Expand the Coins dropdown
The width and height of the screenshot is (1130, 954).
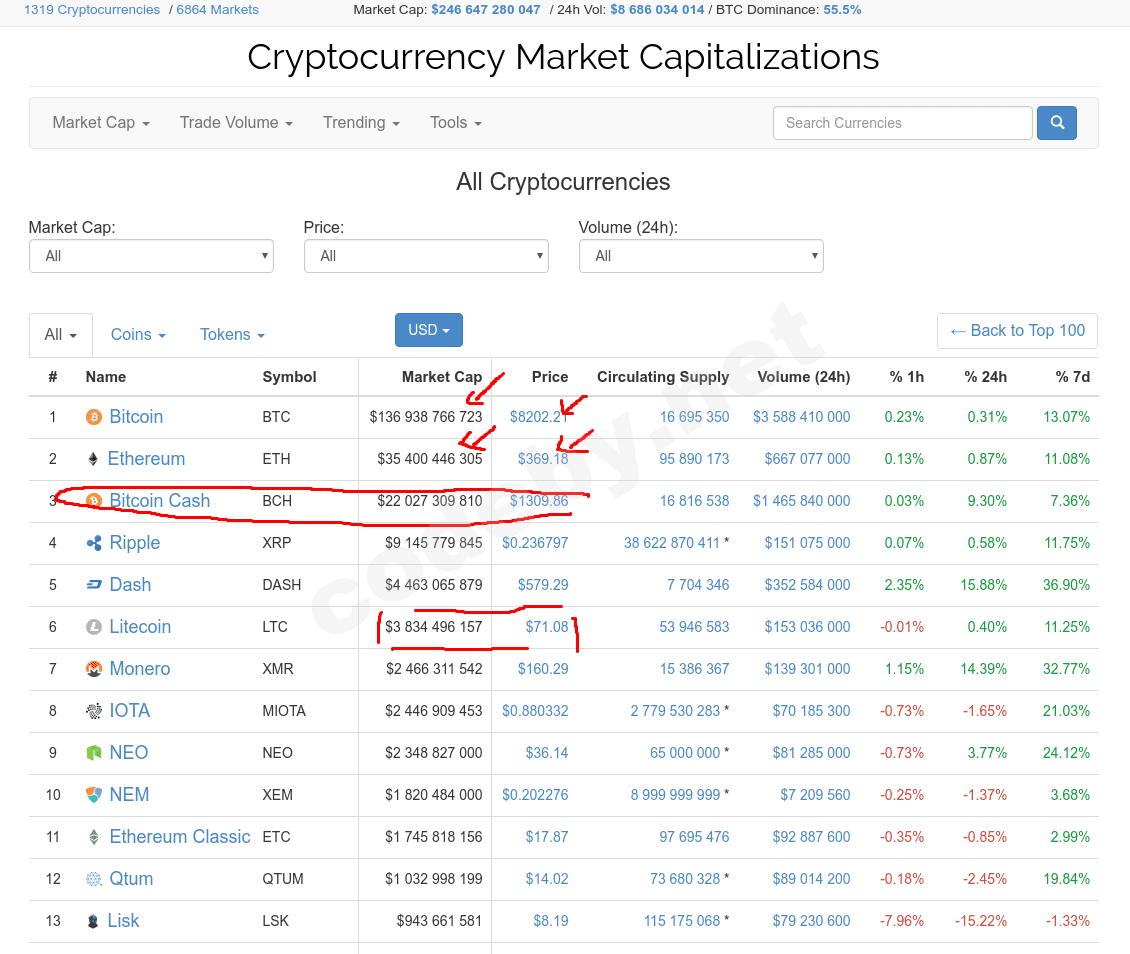click(138, 334)
